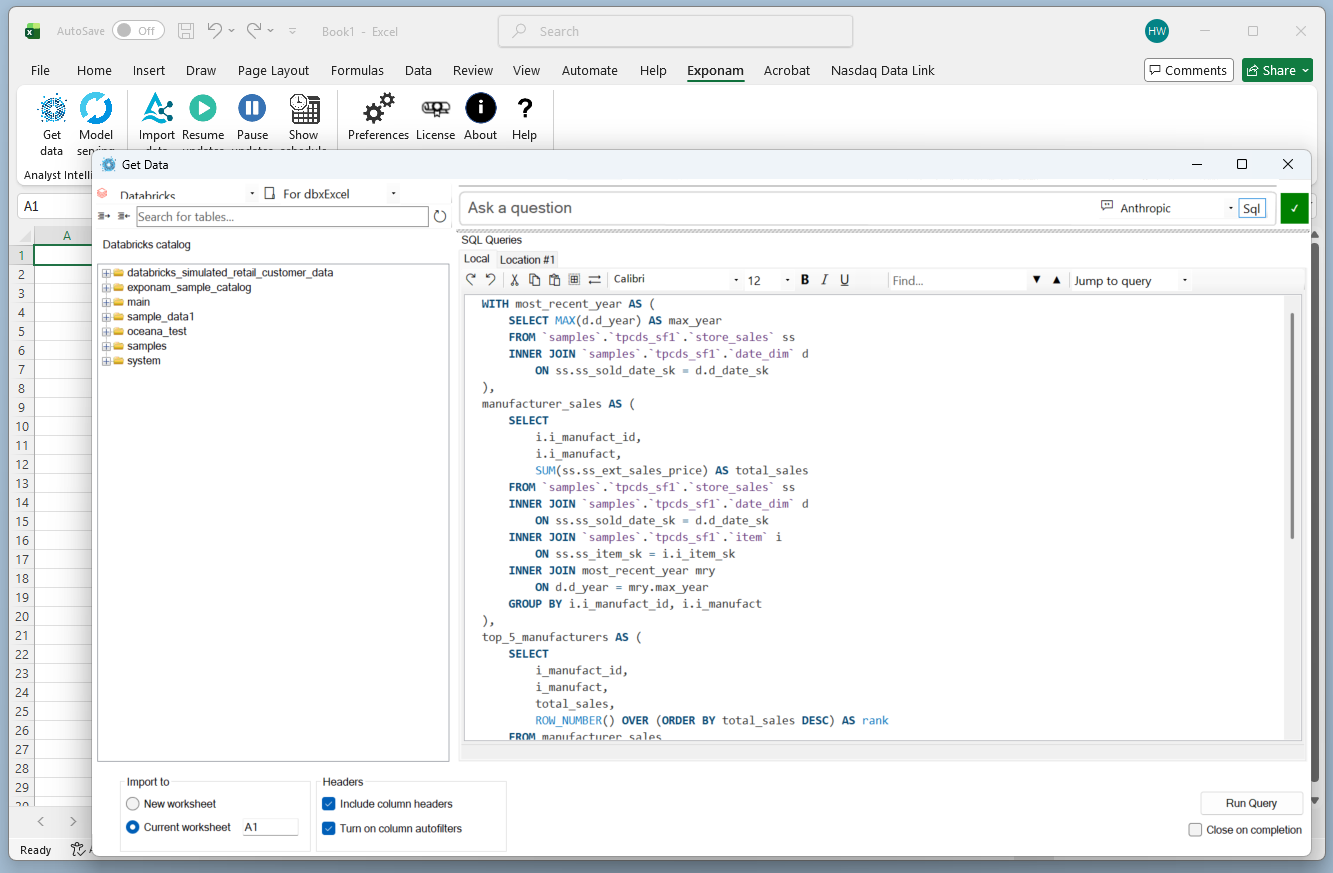Screen dimensions: 1333x873
Task: Click the copy icon in SQL toolbar
Action: click(535, 280)
